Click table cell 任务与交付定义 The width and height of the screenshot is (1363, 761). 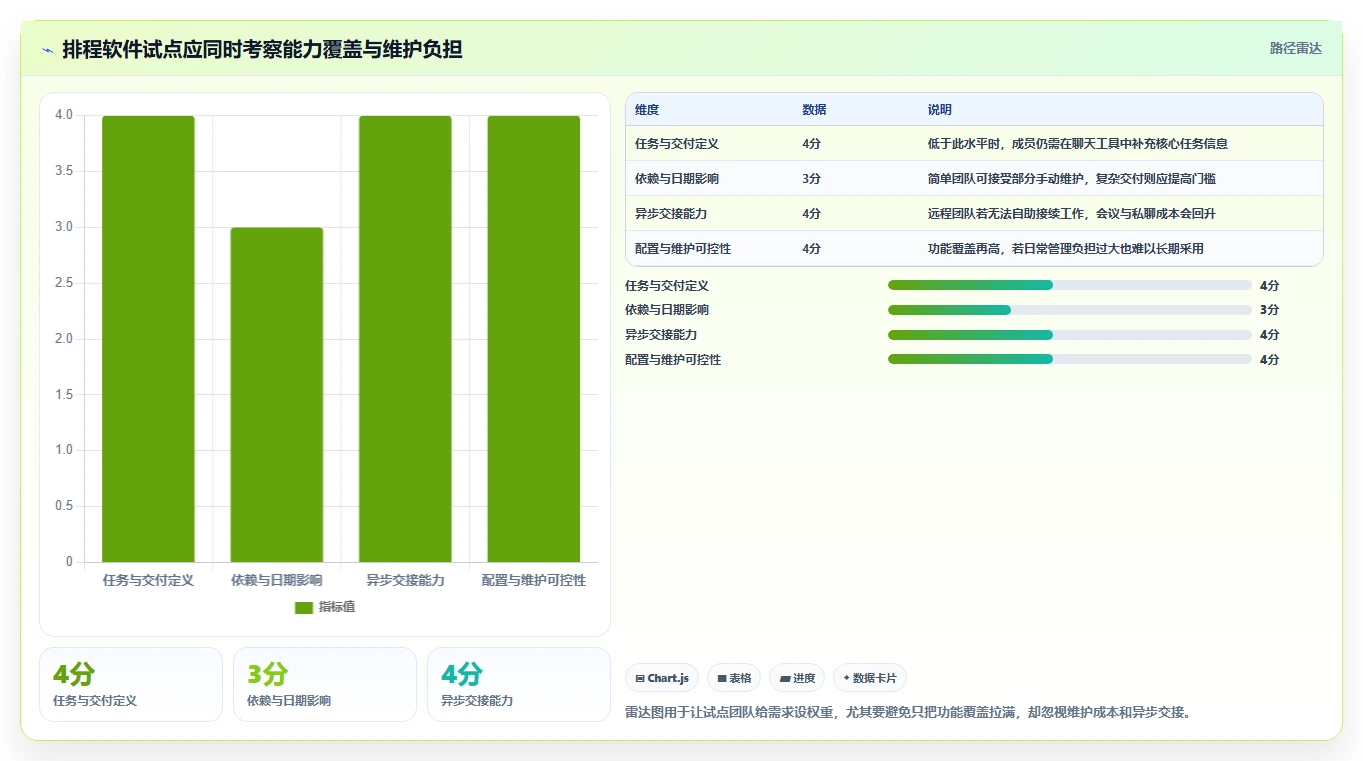[x=677, y=144]
